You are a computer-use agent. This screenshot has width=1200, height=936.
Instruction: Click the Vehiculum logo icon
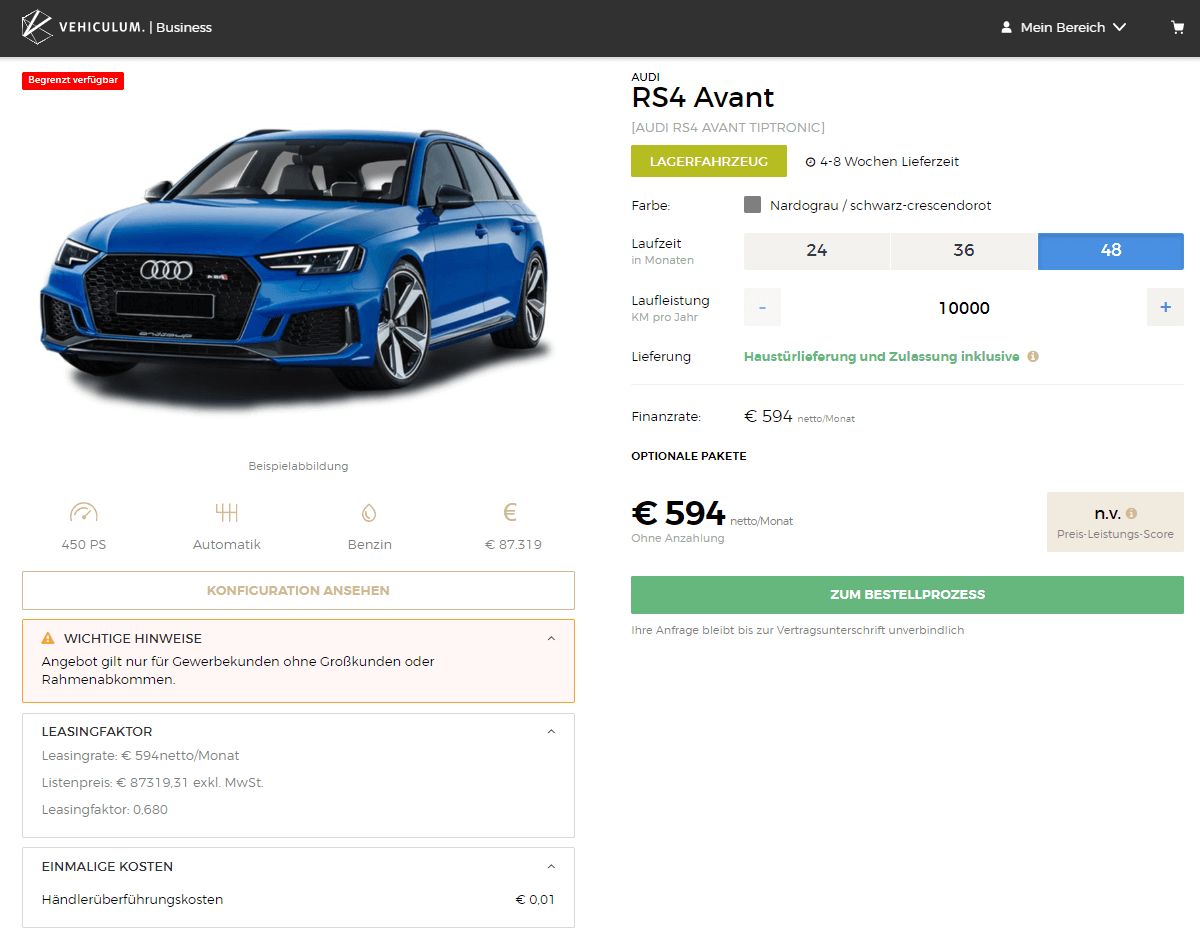(x=37, y=27)
